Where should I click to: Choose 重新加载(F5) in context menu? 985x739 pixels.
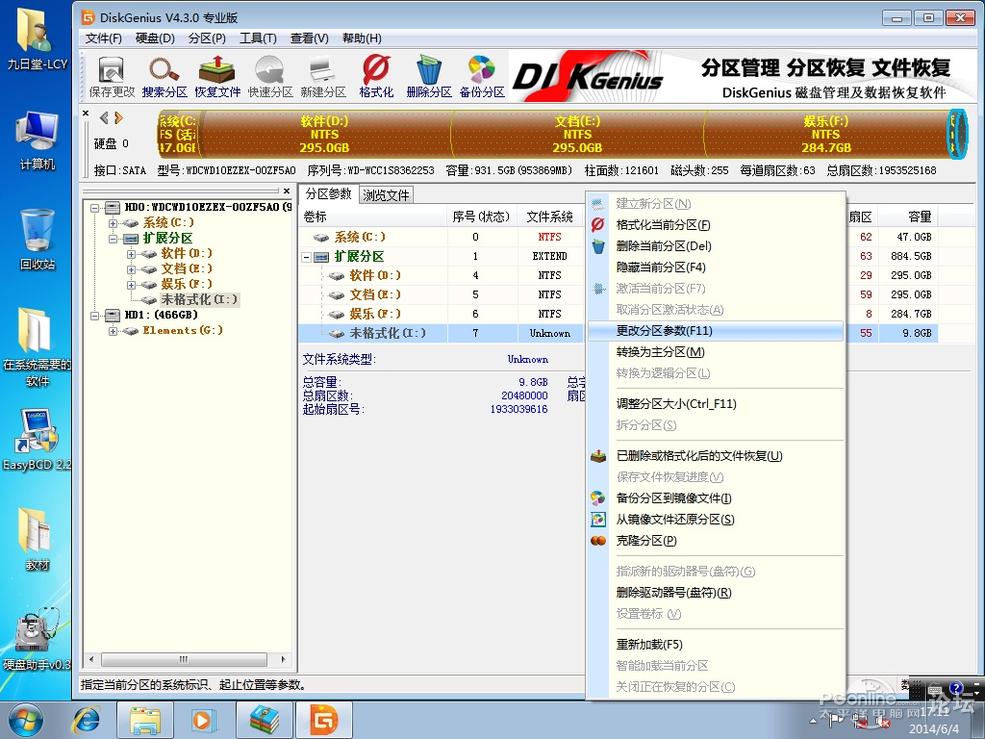pyautogui.click(x=716, y=645)
